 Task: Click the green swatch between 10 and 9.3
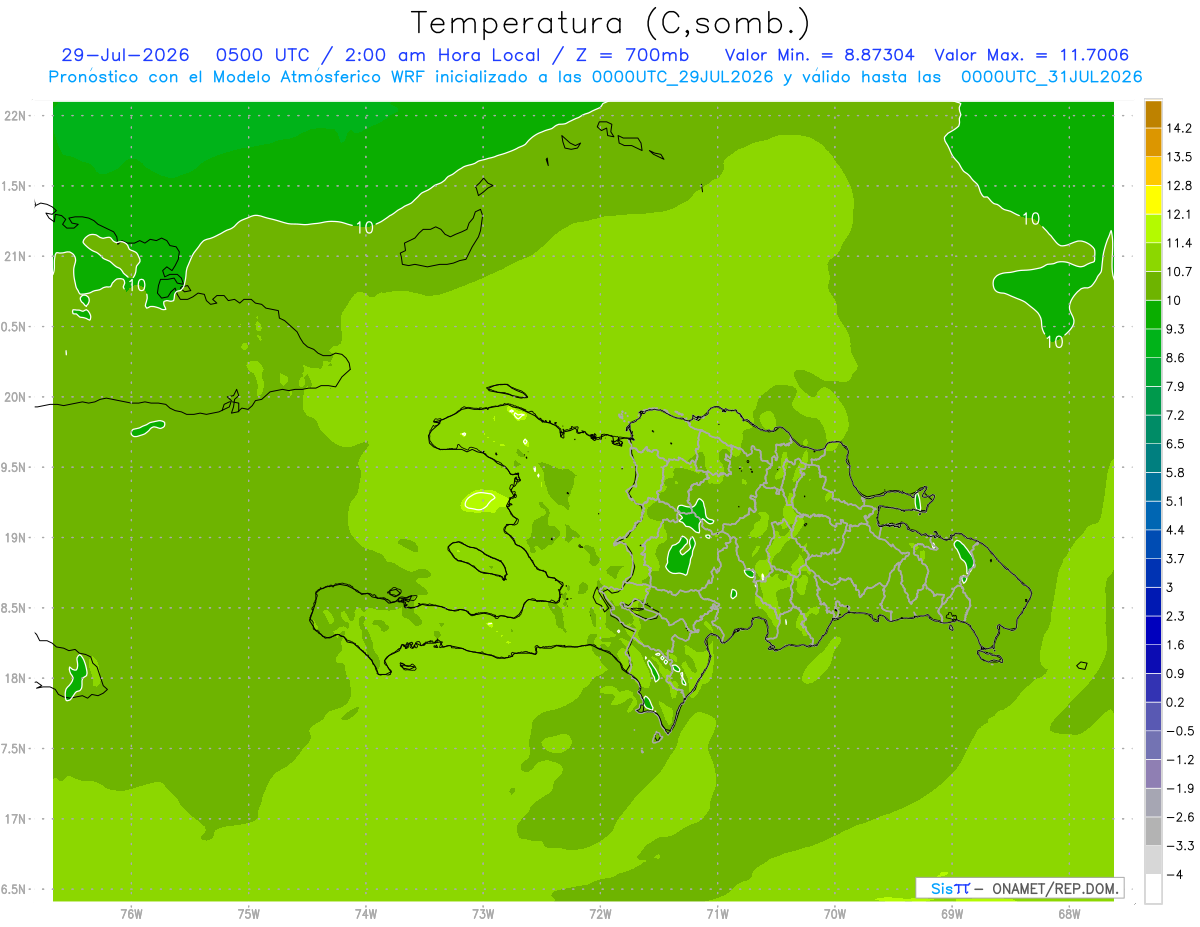pos(1153,315)
